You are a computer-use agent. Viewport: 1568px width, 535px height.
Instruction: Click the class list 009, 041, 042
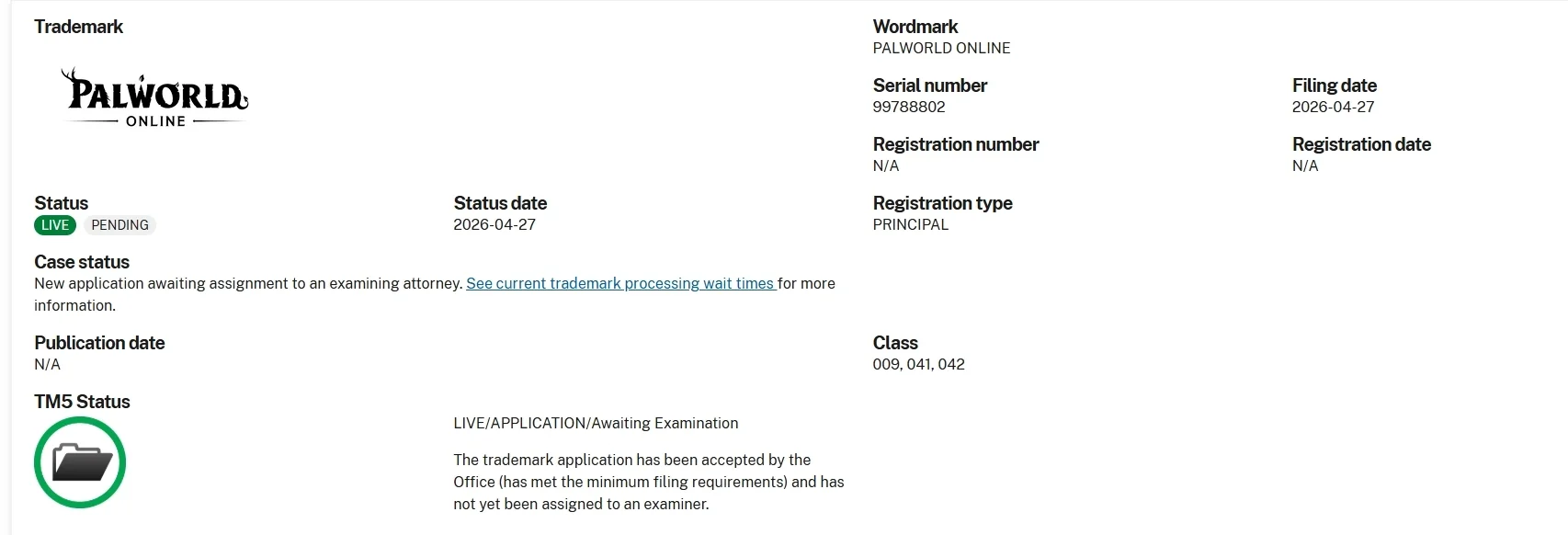918,364
